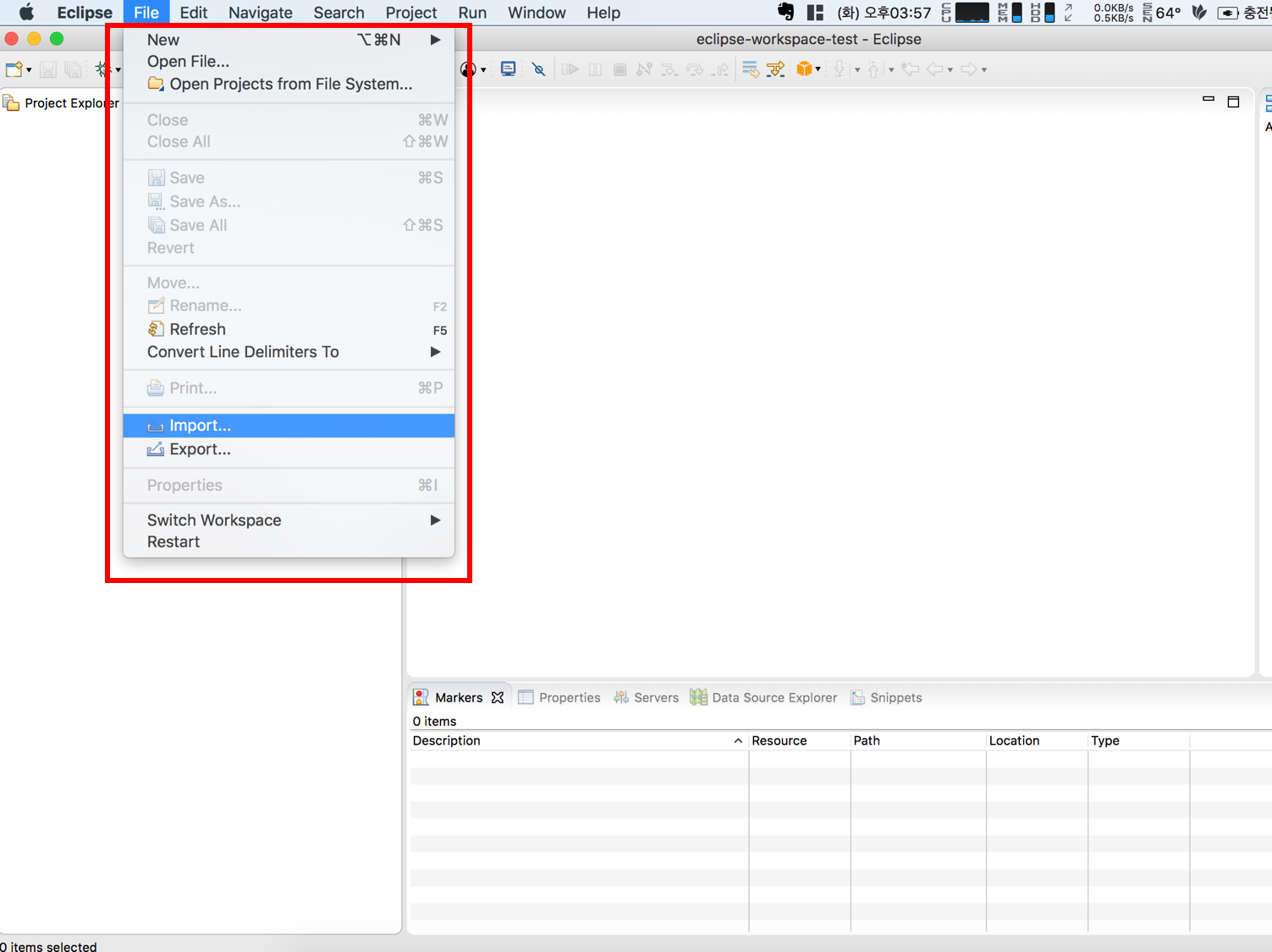
Task: Toggle the Skip All Breakpoints icon
Action: click(538, 69)
